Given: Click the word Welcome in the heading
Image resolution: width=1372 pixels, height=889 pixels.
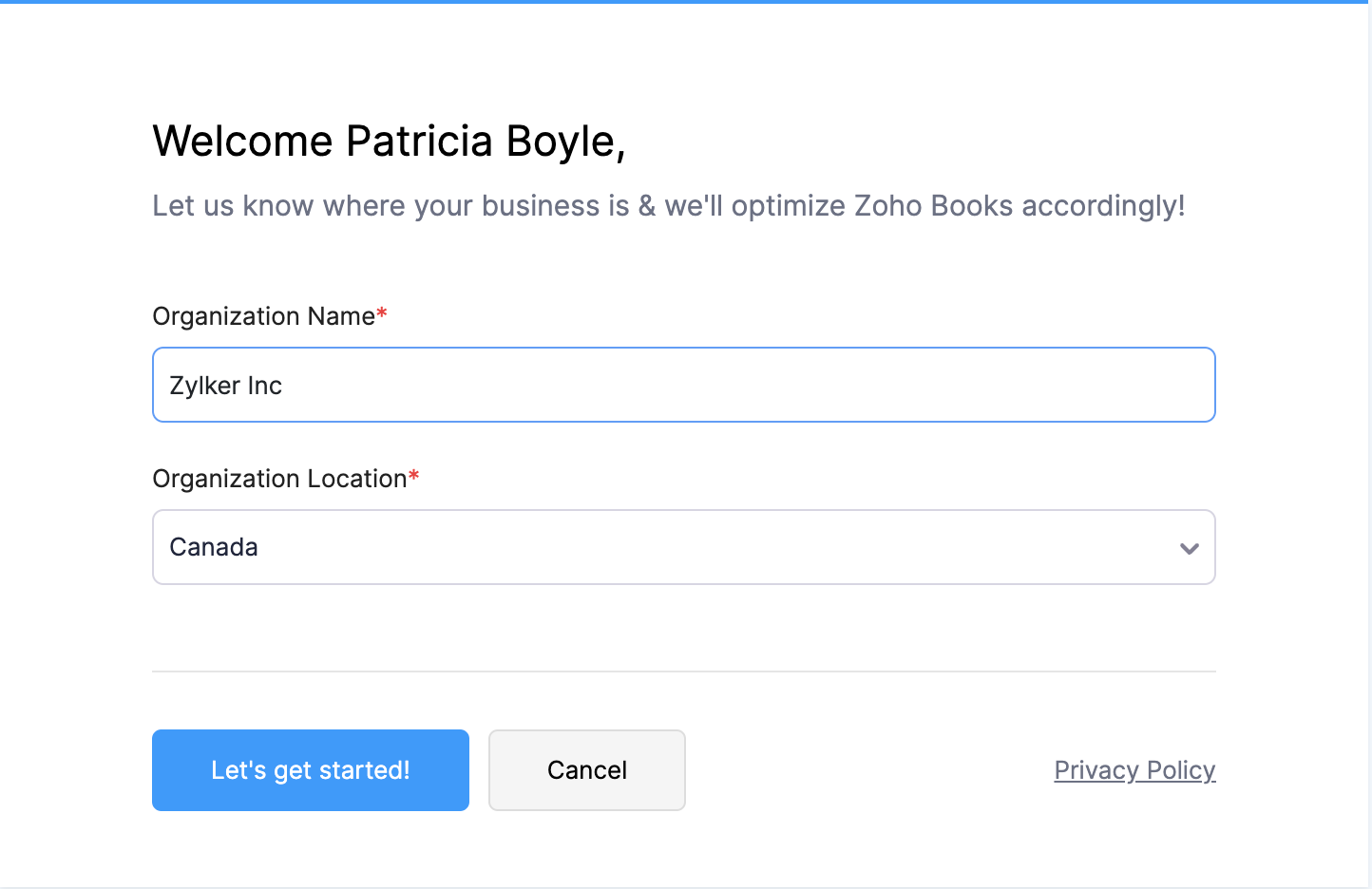Looking at the screenshot, I should tap(243, 142).
